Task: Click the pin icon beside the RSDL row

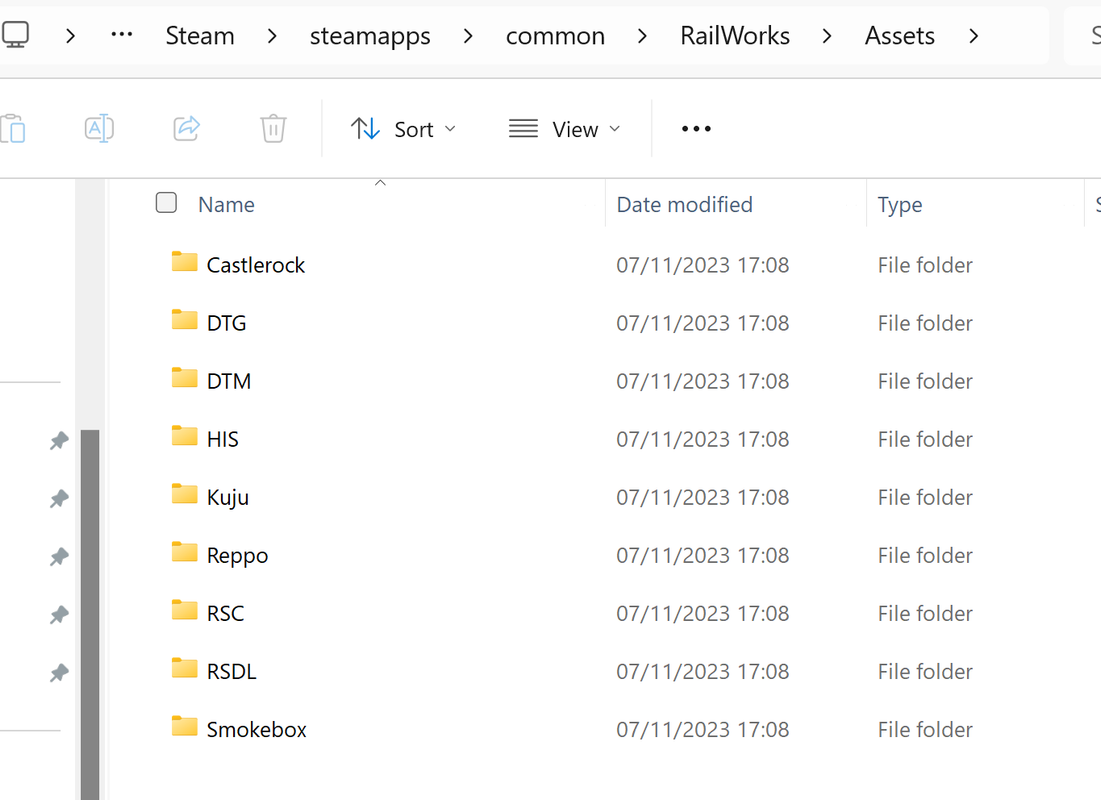Action: click(59, 674)
